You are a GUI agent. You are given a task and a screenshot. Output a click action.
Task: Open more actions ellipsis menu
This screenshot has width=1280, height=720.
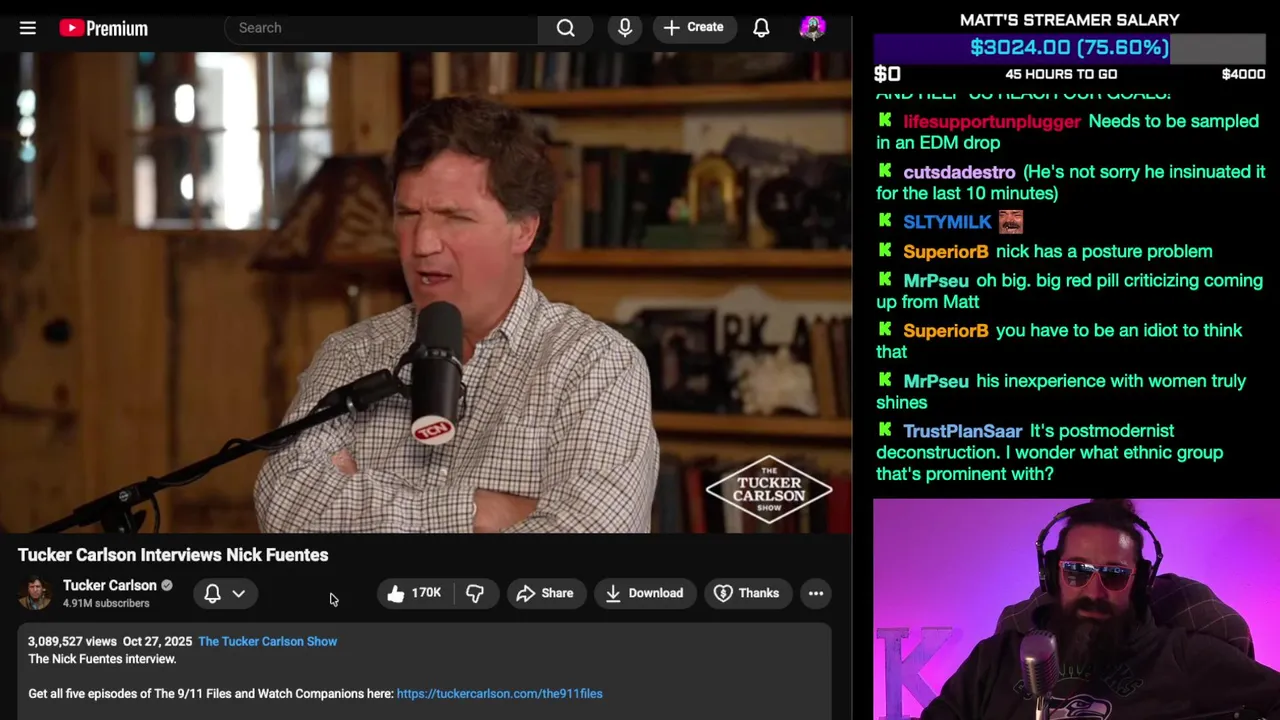(x=816, y=593)
